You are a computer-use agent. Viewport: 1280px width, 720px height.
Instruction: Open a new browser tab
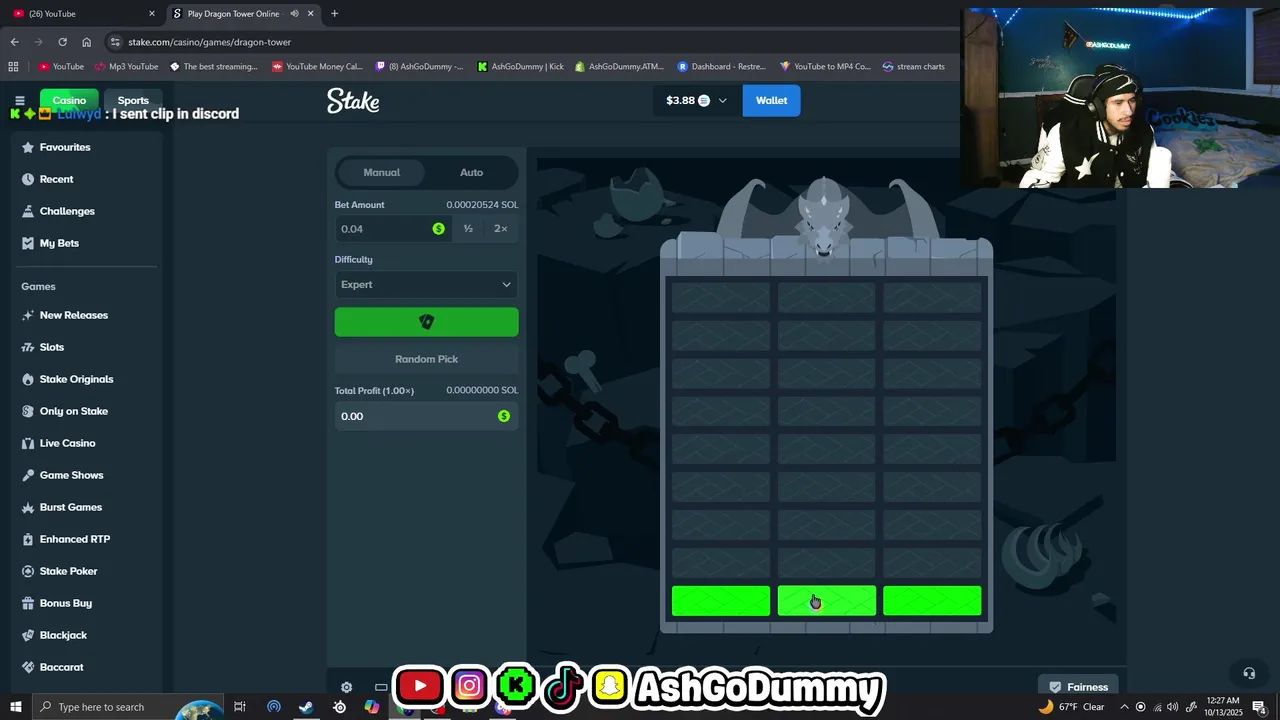tap(334, 13)
